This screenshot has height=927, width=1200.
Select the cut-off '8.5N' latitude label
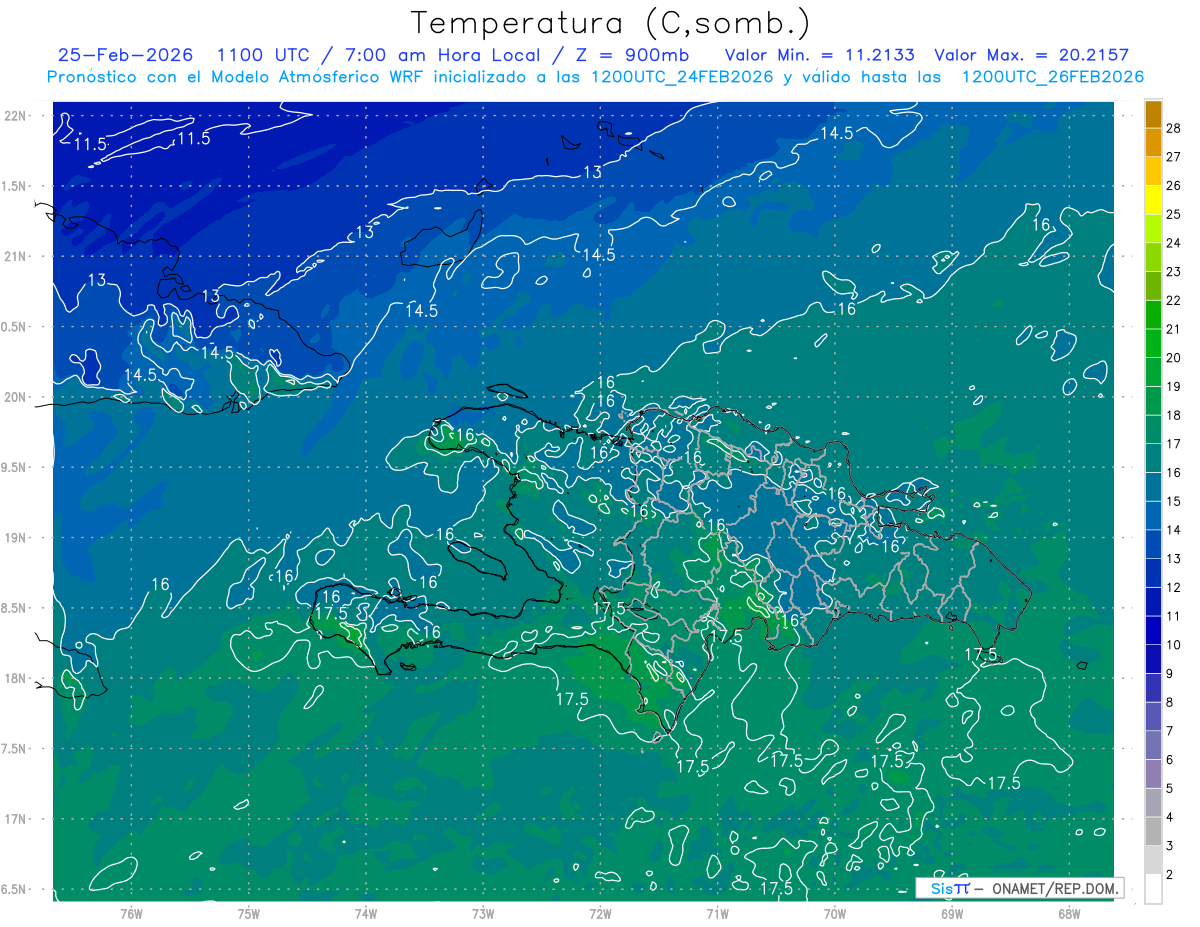click(15, 608)
